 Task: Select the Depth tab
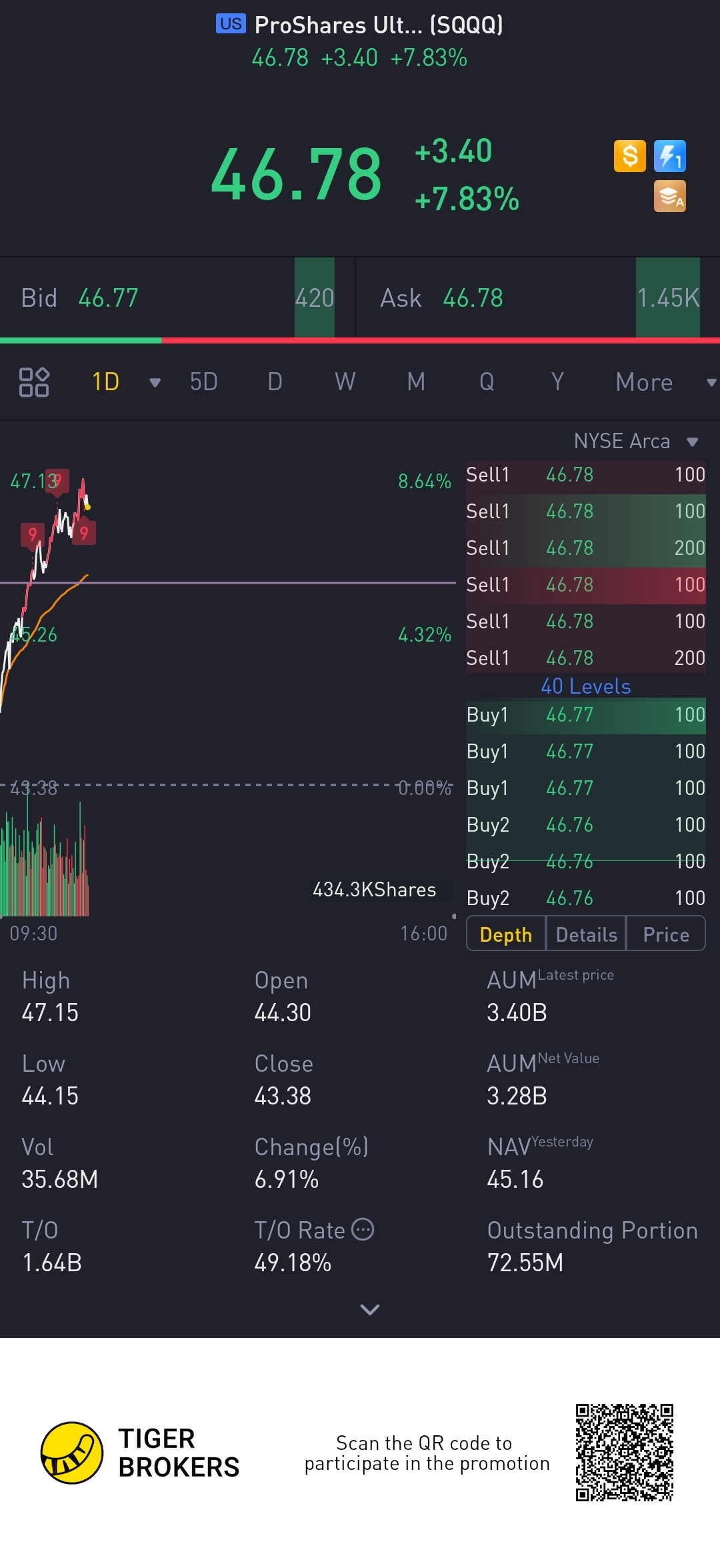[506, 934]
